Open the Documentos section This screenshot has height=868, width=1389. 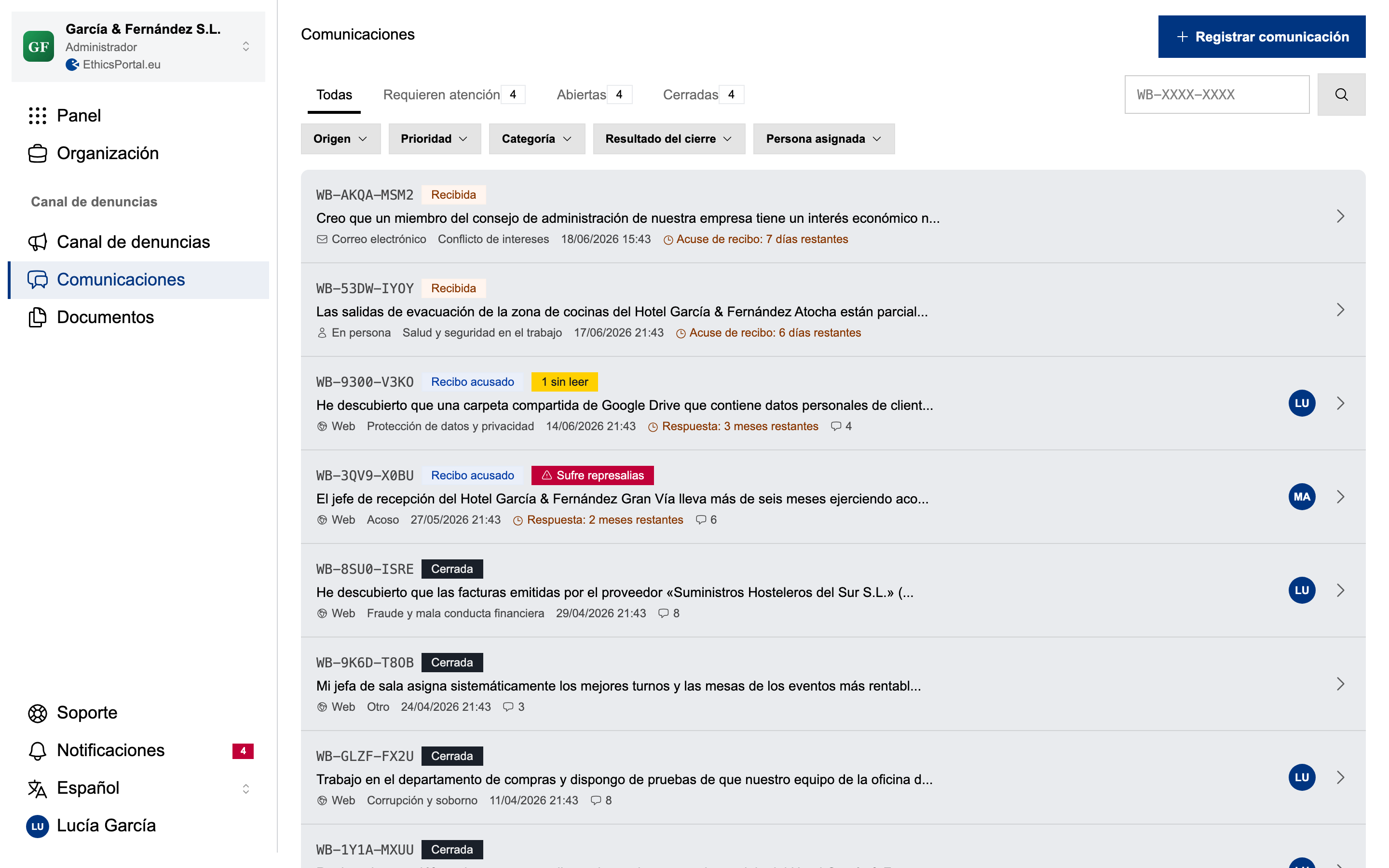[x=138, y=317]
